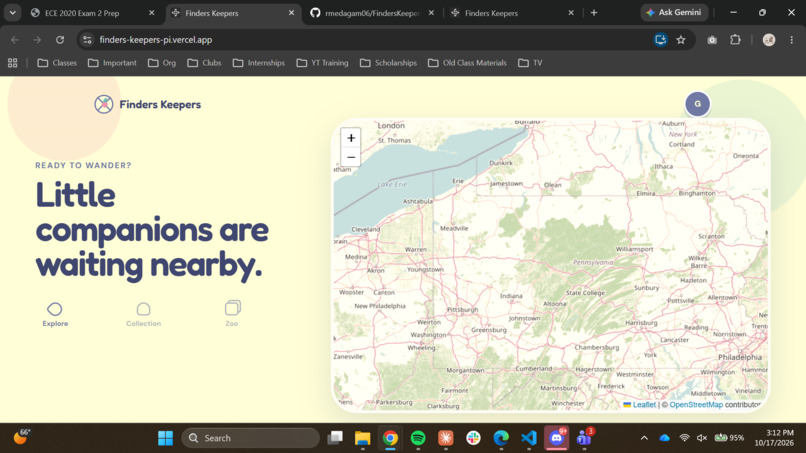Open the clock showing 3:12 PM
The image size is (806, 453).
(x=774, y=438)
